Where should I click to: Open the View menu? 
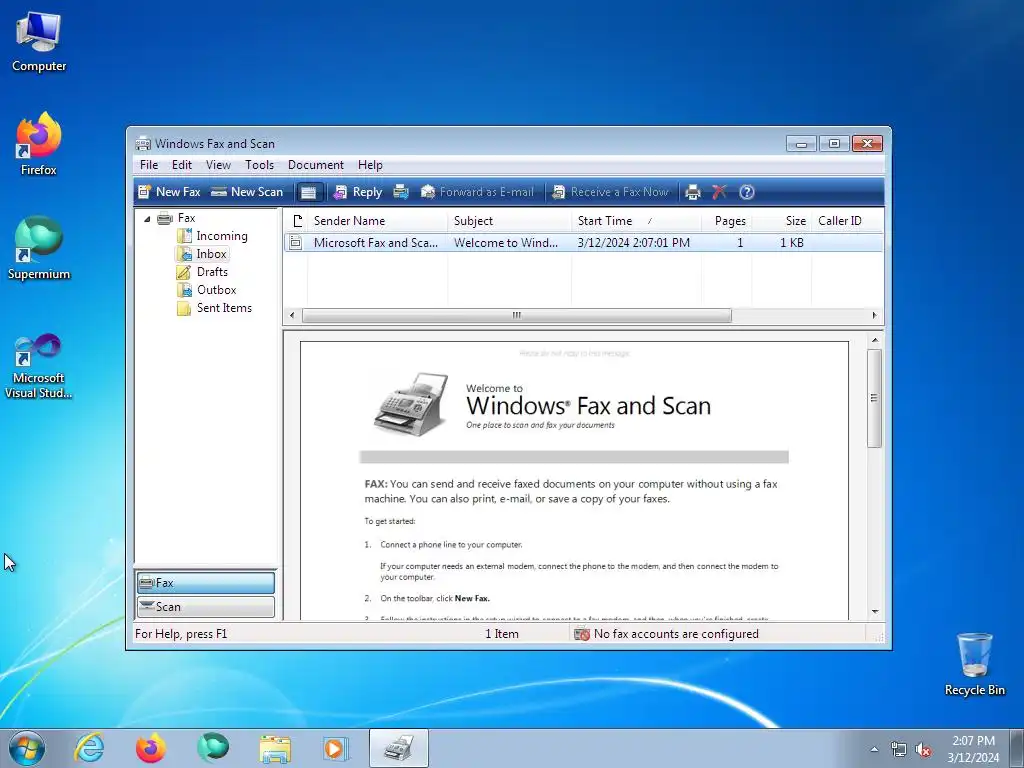point(218,165)
